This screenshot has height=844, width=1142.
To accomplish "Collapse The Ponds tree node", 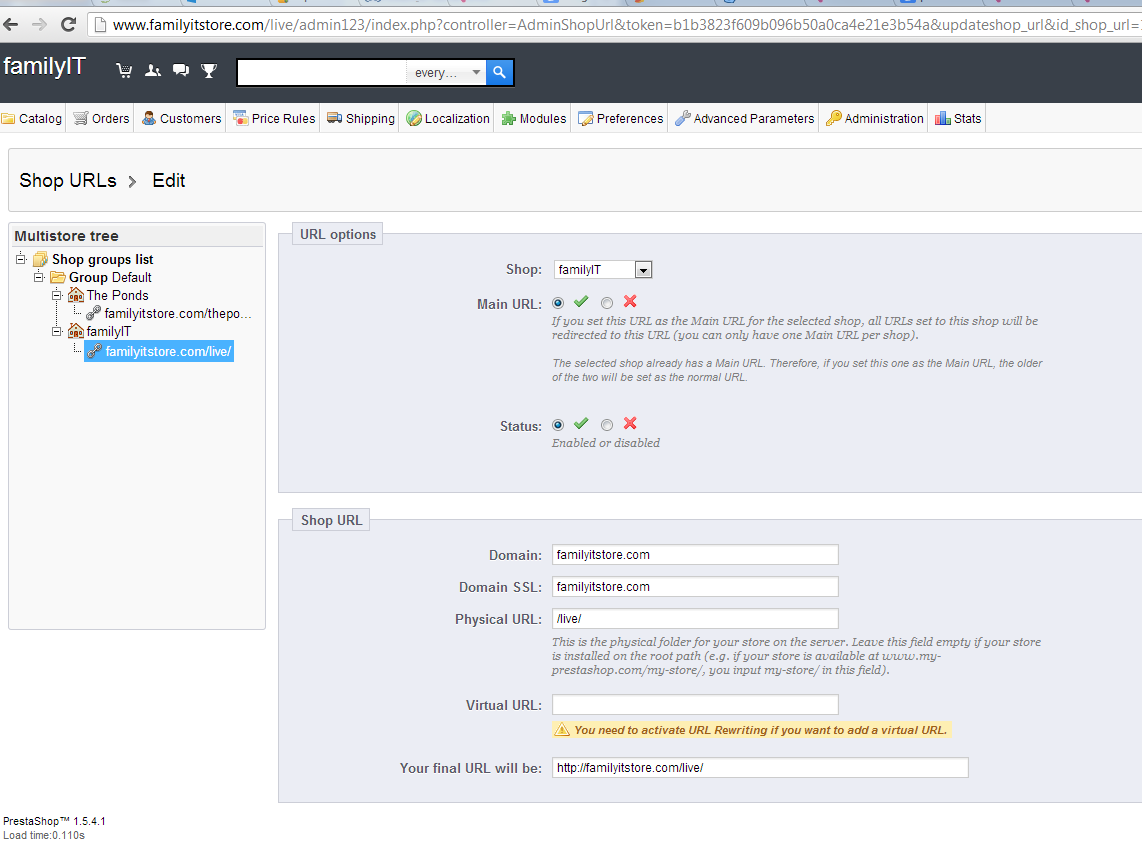I will click(x=57, y=294).
